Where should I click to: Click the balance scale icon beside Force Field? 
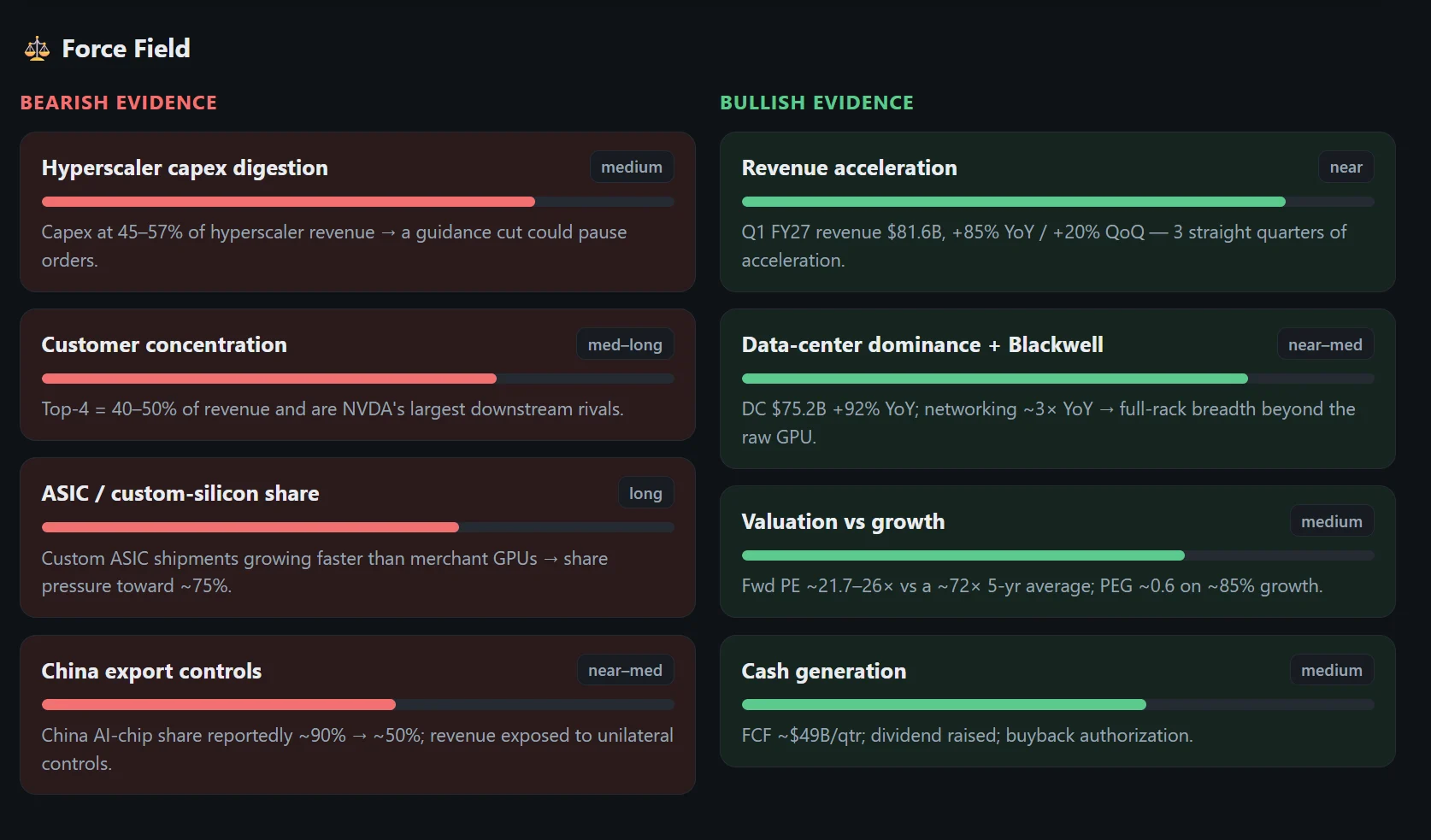[37, 49]
